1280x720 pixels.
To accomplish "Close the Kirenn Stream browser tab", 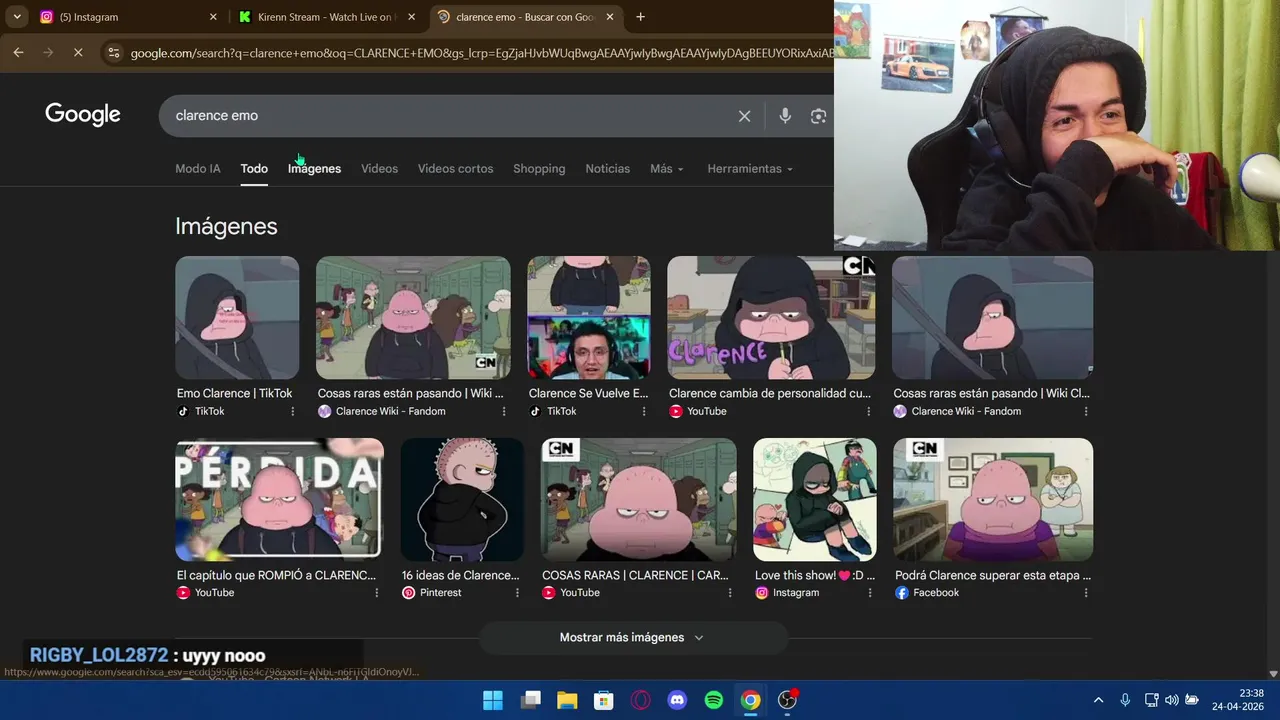I will (x=411, y=17).
